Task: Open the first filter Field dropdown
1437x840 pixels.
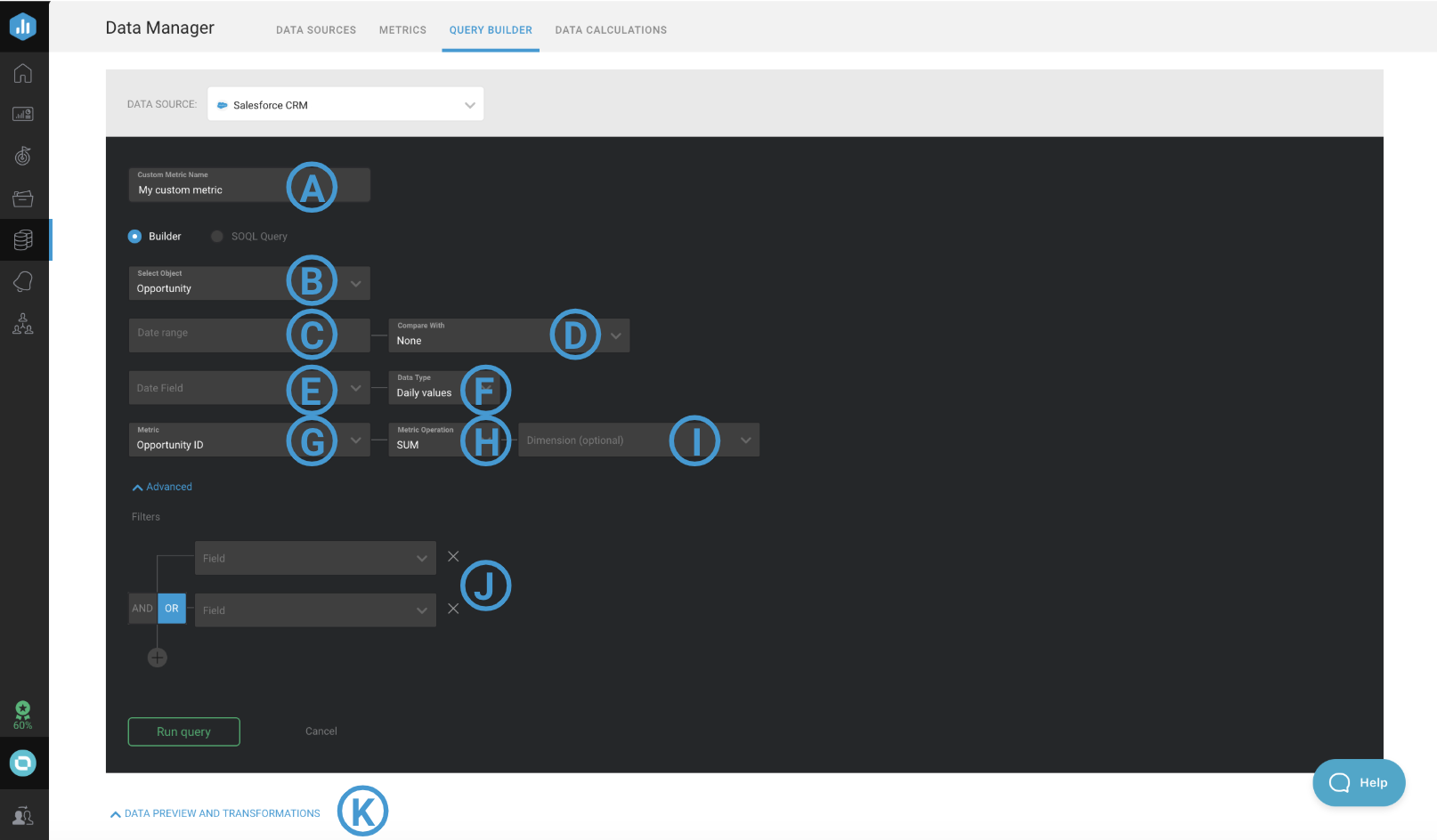Action: coord(315,558)
